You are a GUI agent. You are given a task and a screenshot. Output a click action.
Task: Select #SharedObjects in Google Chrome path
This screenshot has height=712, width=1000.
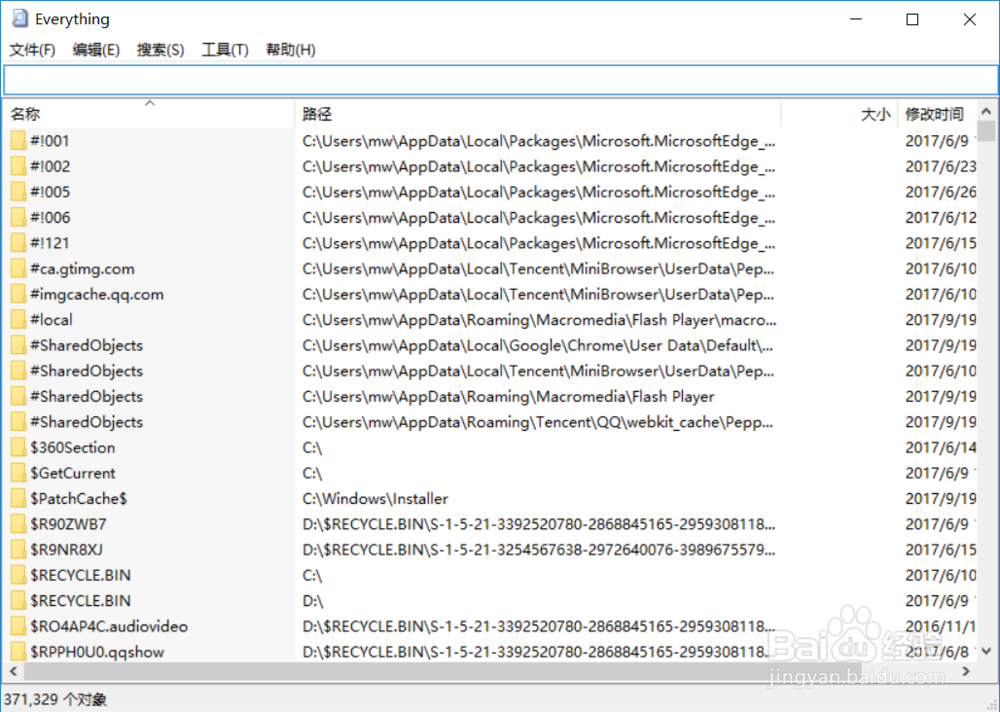87,345
